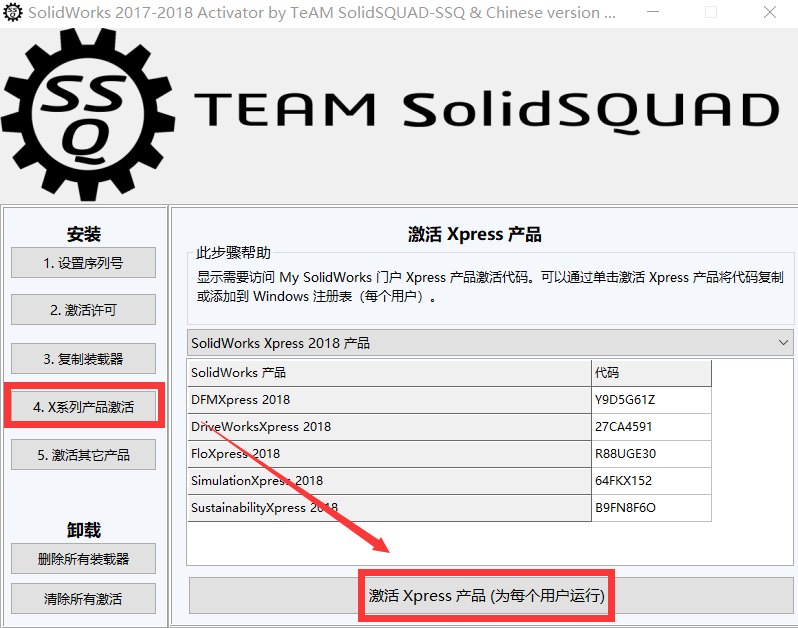Click code cell R88UGE30
Image resolution: width=798 pixels, height=628 pixels.
pyautogui.click(x=651, y=453)
